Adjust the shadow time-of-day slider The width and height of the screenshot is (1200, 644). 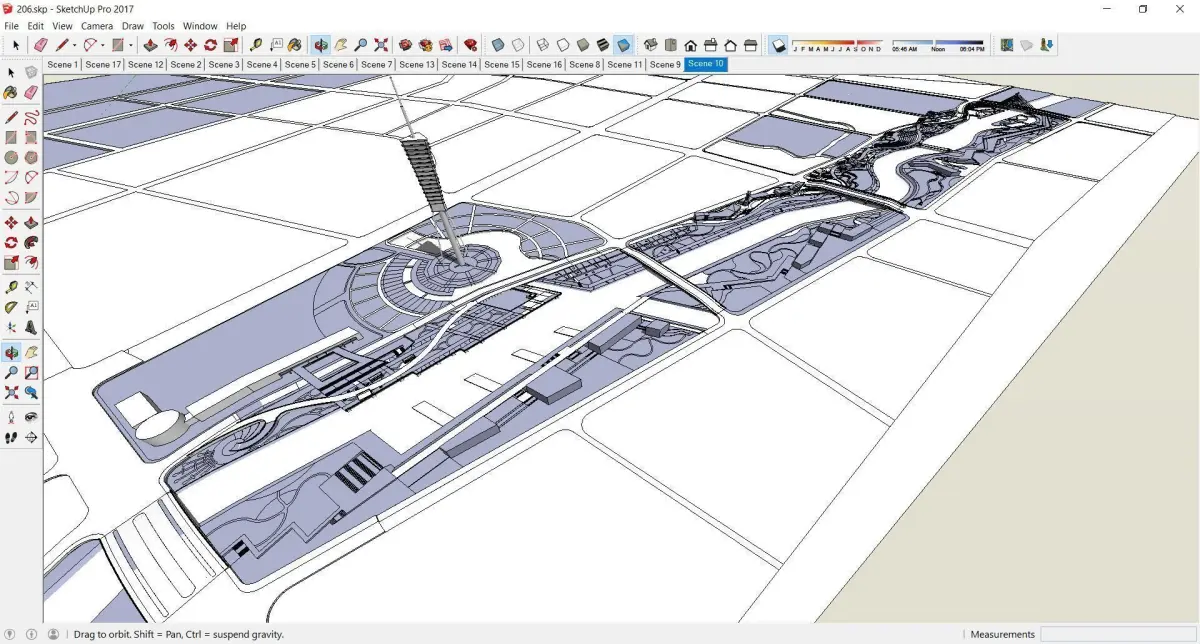click(937, 44)
